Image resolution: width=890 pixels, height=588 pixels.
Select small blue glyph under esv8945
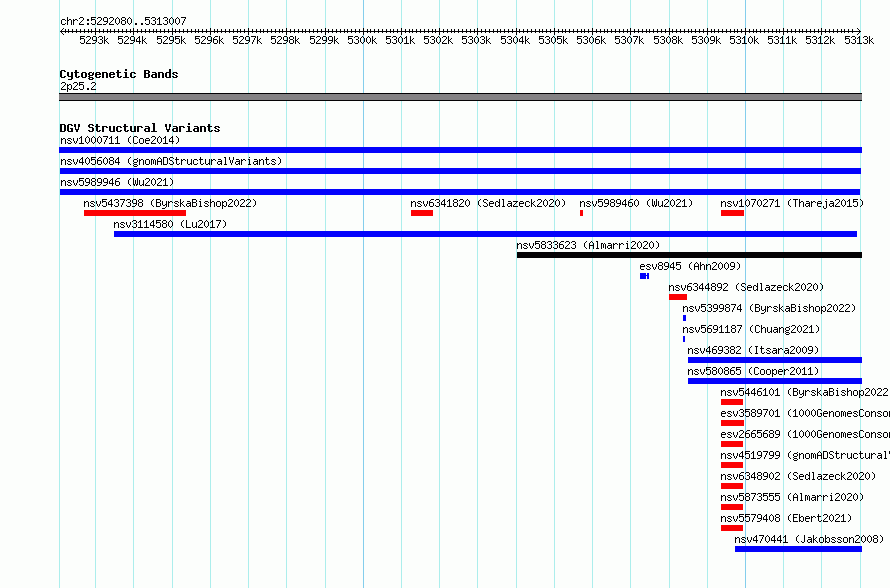point(644,276)
